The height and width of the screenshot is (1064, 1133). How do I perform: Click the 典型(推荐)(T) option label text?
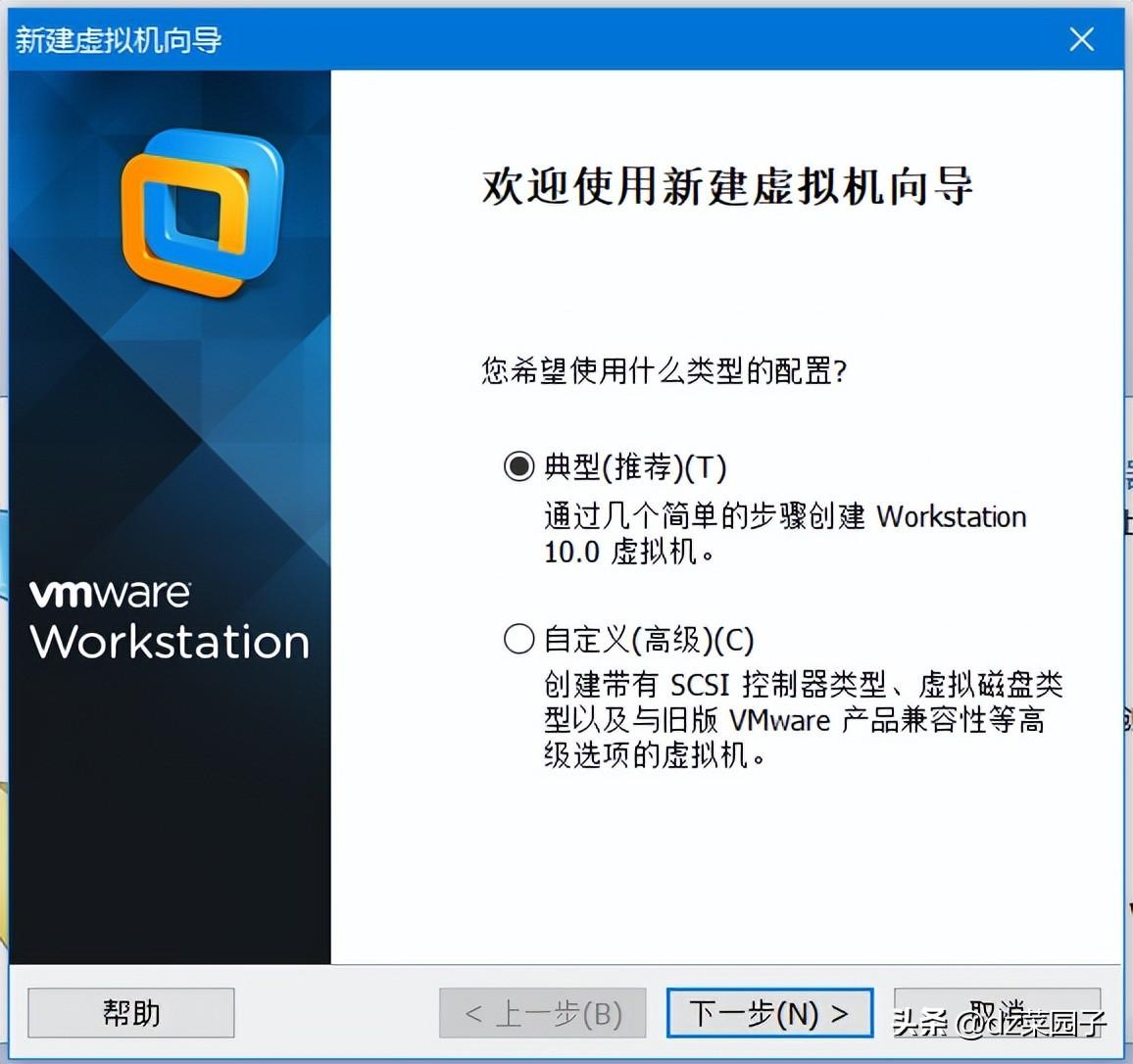635,467
